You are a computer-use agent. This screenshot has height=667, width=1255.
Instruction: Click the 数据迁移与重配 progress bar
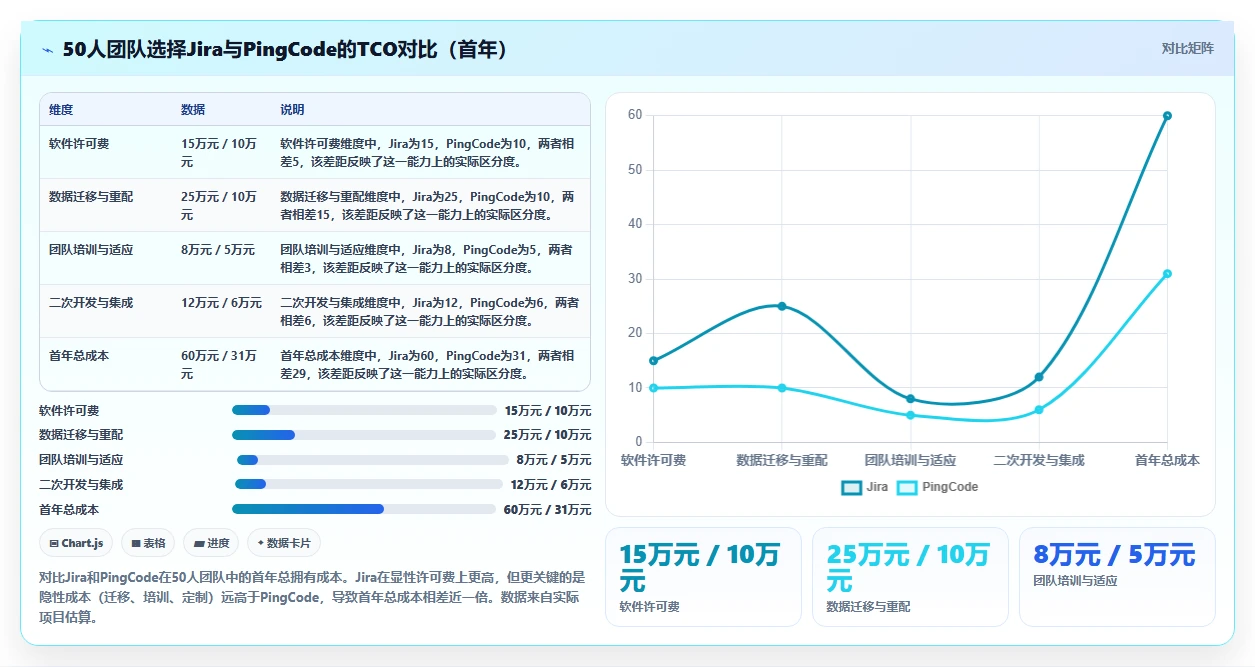364,435
